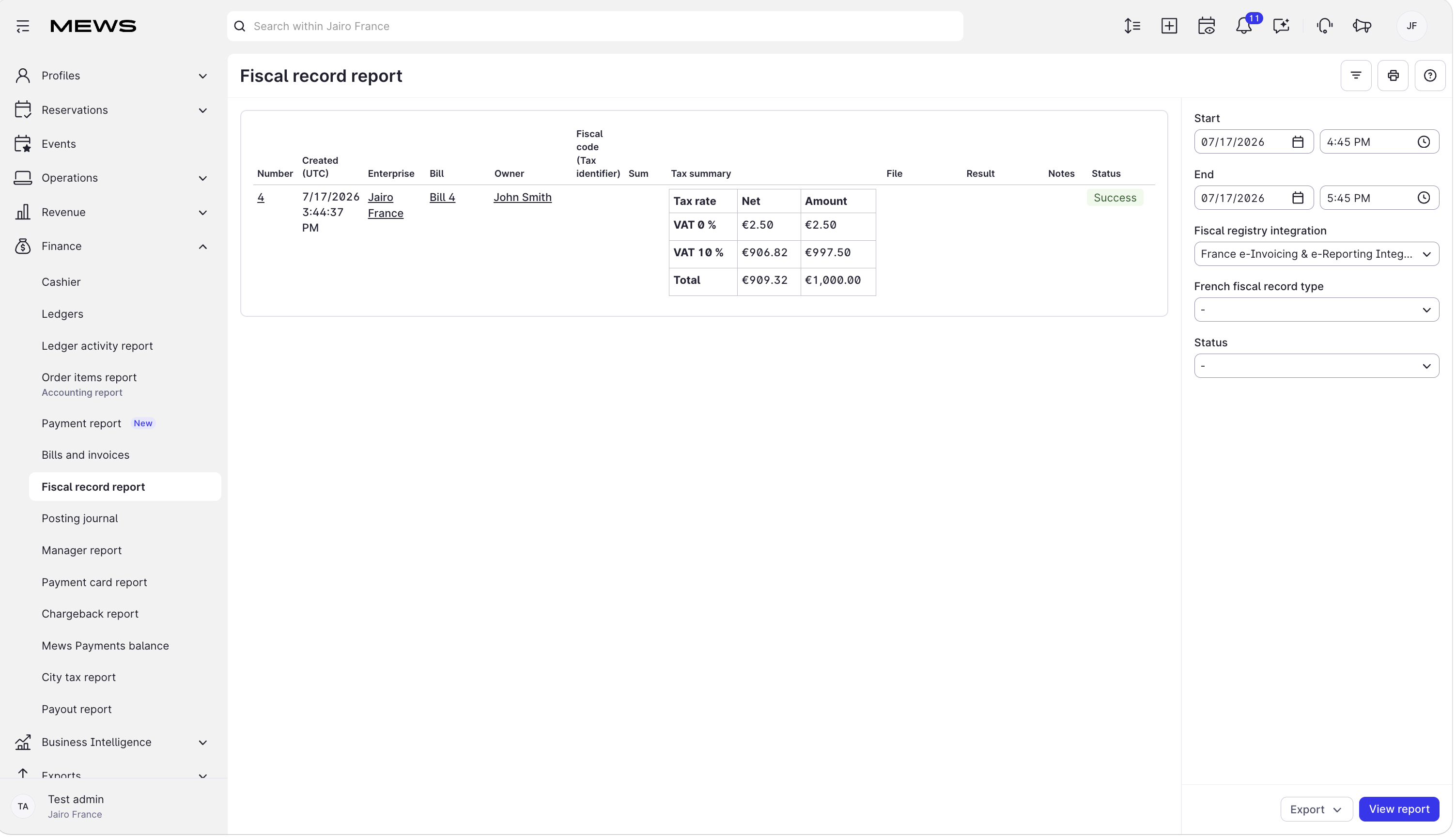Open owner John Smith profile link

523,198
